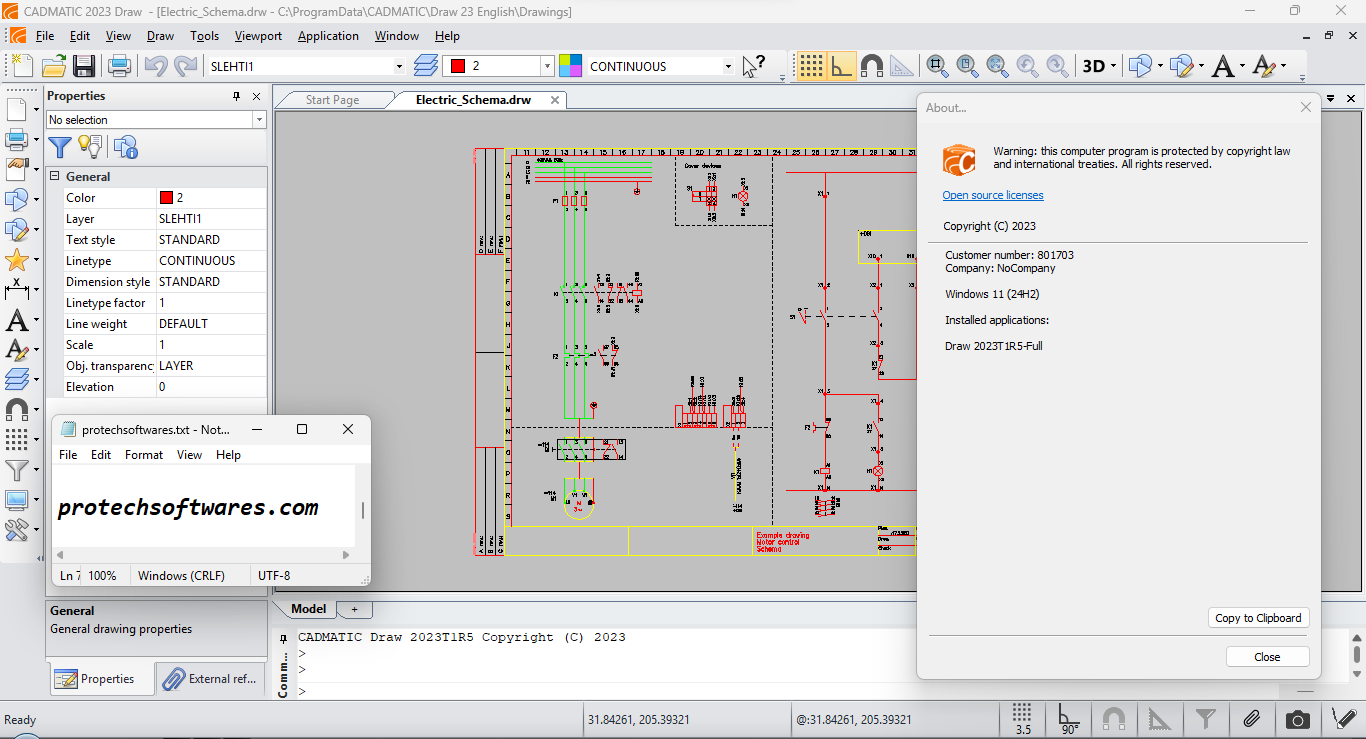The image size is (1366, 739).
Task: Toggle the magnet snap in the status bar
Action: [1113, 719]
